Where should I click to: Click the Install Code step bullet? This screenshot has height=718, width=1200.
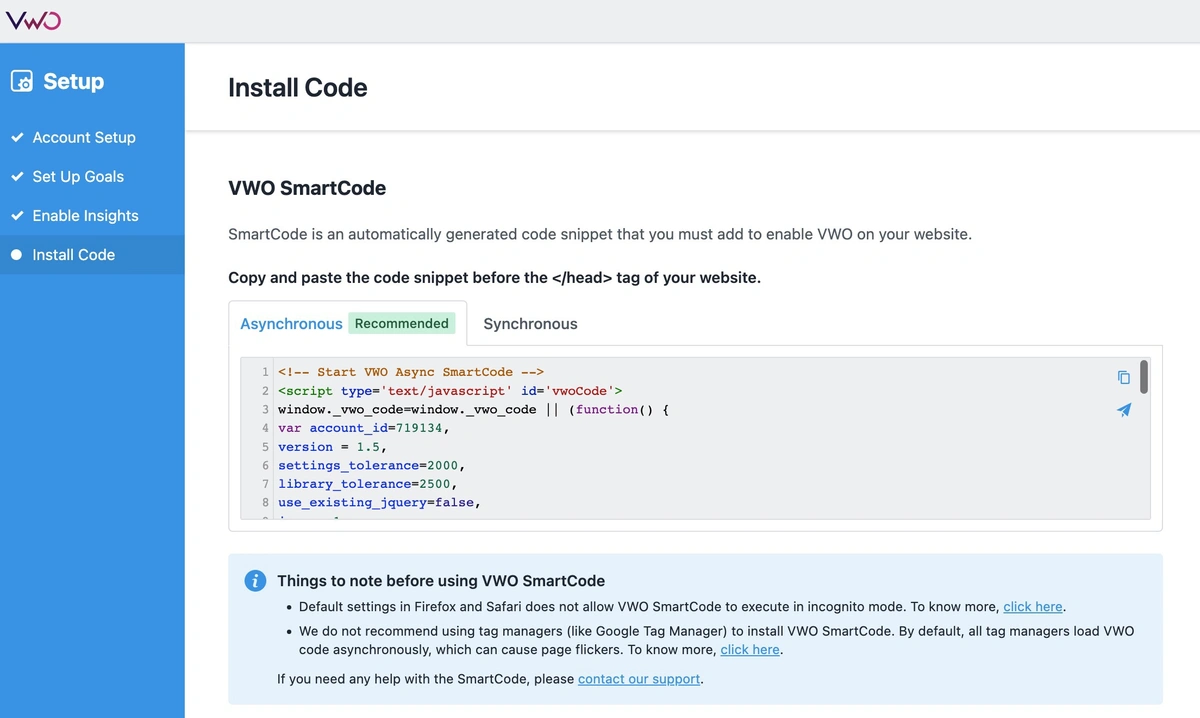(16, 255)
